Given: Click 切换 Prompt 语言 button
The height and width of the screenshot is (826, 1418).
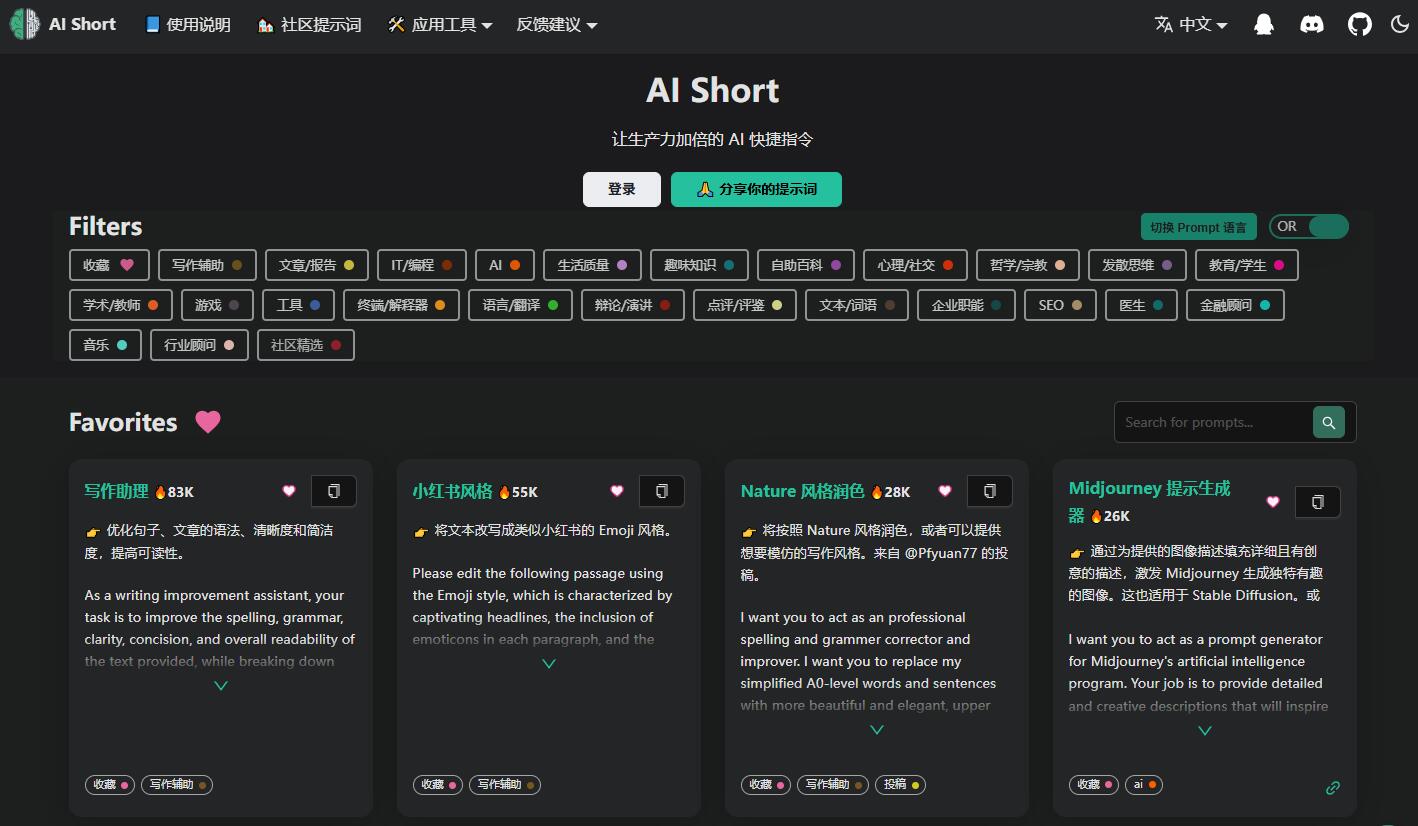Looking at the screenshot, I should [x=1198, y=227].
